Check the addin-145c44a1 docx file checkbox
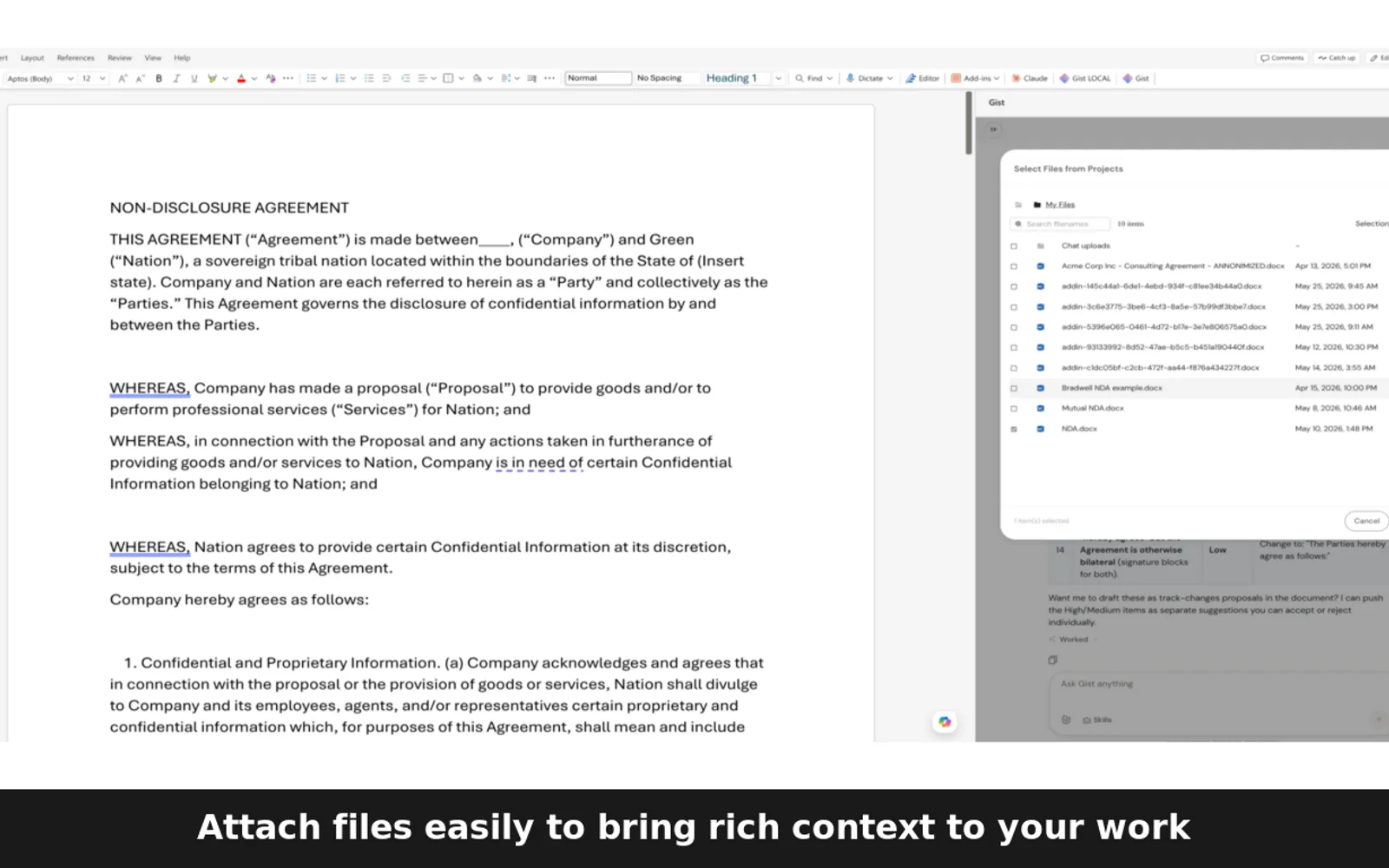The image size is (1389, 868). pos(1013,286)
